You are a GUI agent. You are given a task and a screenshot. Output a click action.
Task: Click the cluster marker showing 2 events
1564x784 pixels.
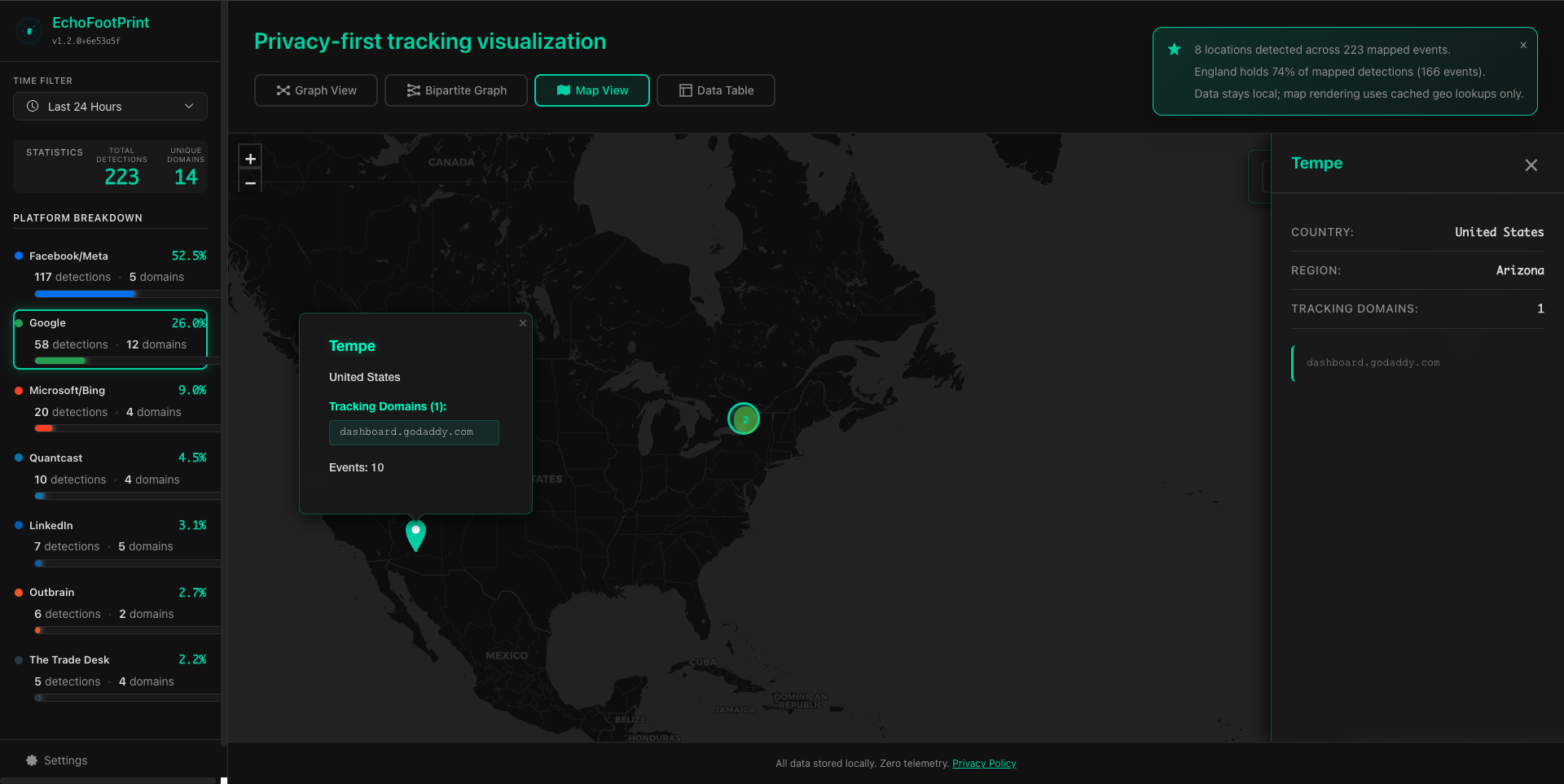click(743, 418)
